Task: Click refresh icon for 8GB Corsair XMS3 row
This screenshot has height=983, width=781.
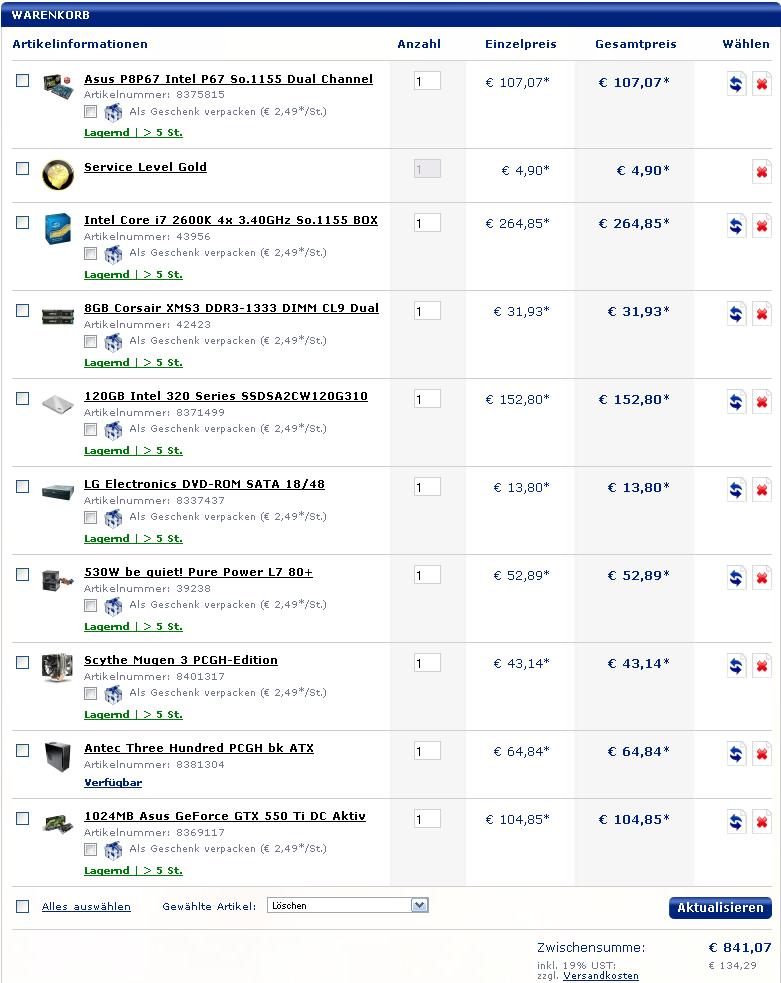Action: pos(736,313)
